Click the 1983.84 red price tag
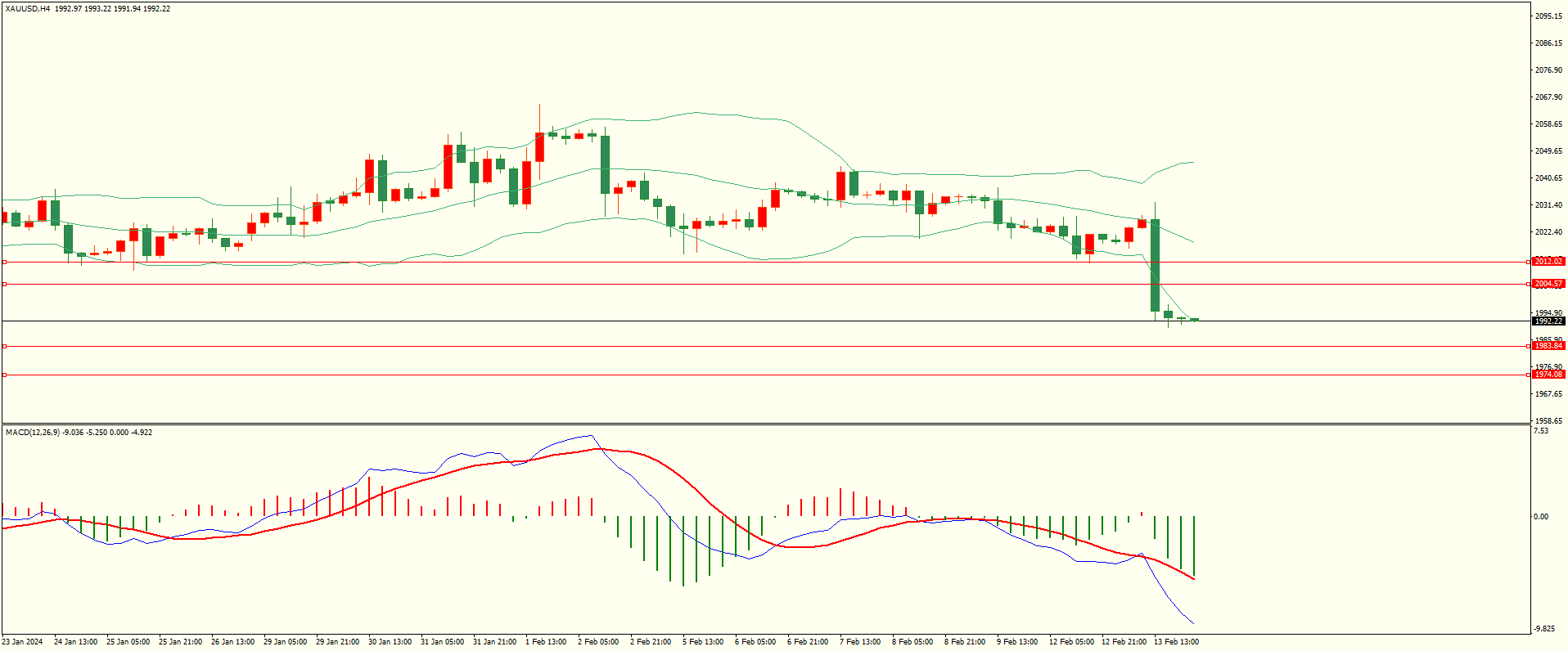This screenshot has width=1568, height=651. (x=1548, y=346)
